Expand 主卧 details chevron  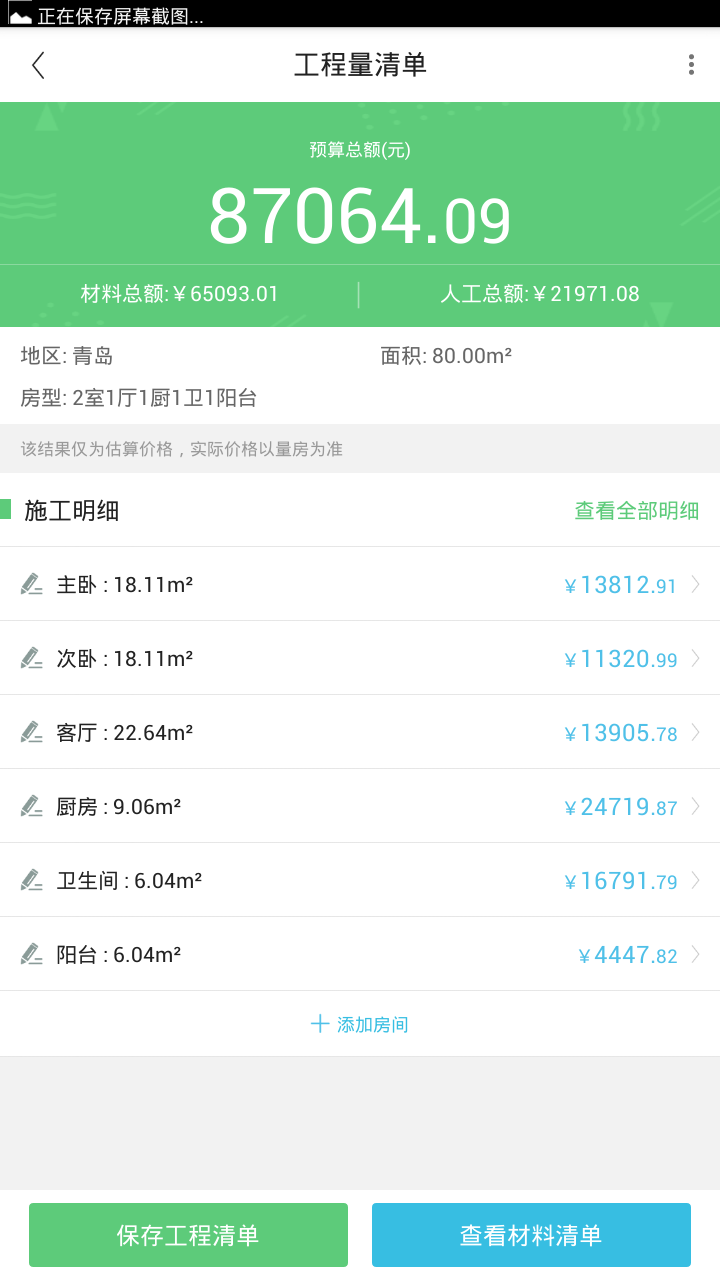(695, 584)
